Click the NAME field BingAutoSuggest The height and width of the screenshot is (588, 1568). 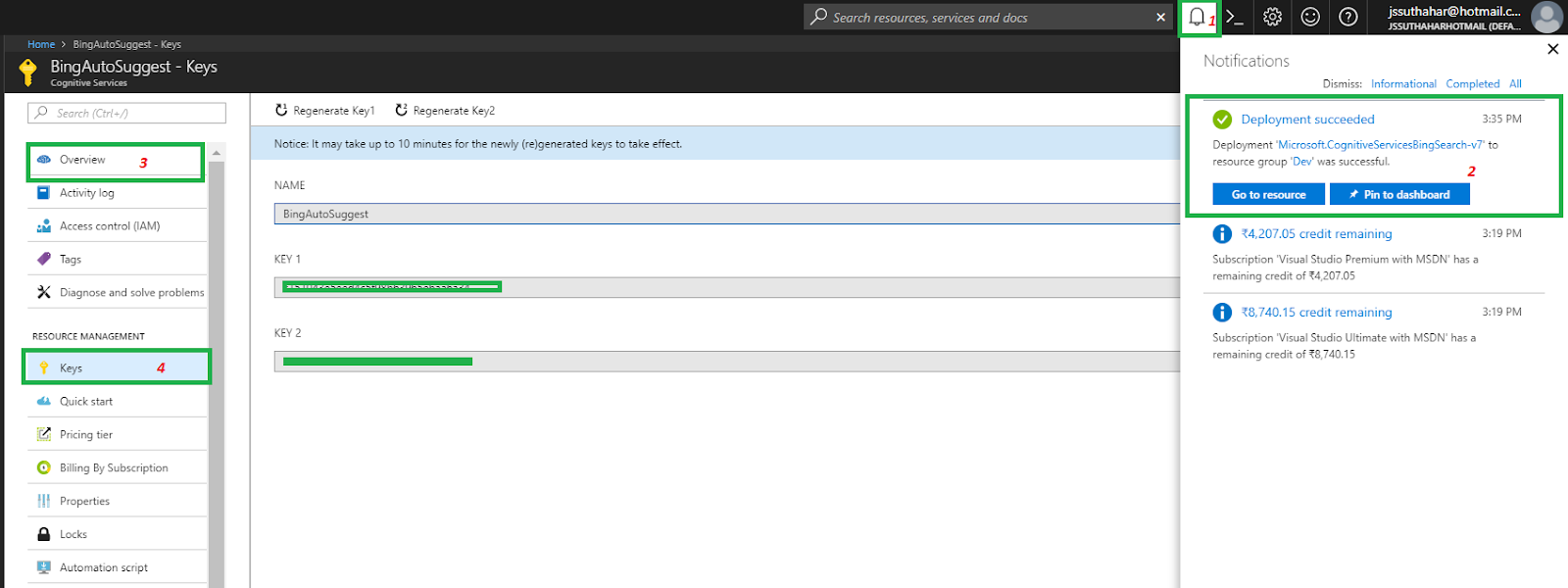[726, 214]
